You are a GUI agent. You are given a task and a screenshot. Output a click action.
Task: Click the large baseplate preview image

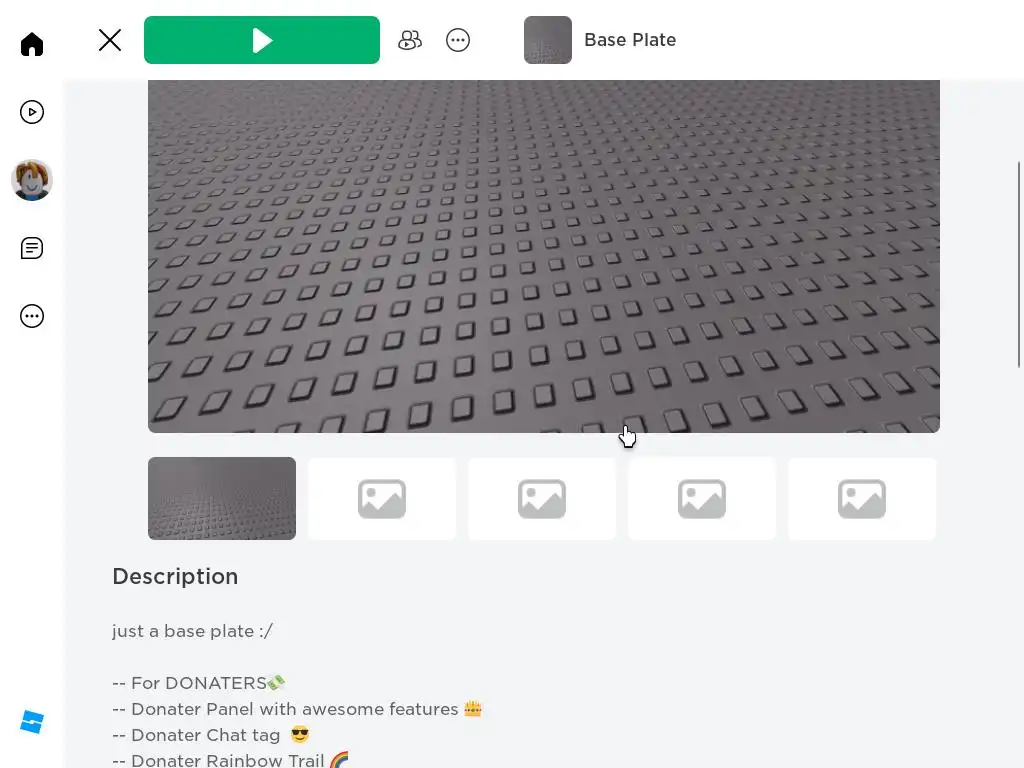tap(544, 256)
